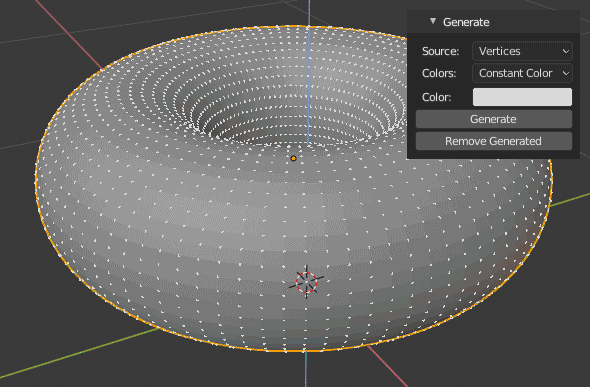Open the Colors dropdown showing Constant Color

click(522, 73)
